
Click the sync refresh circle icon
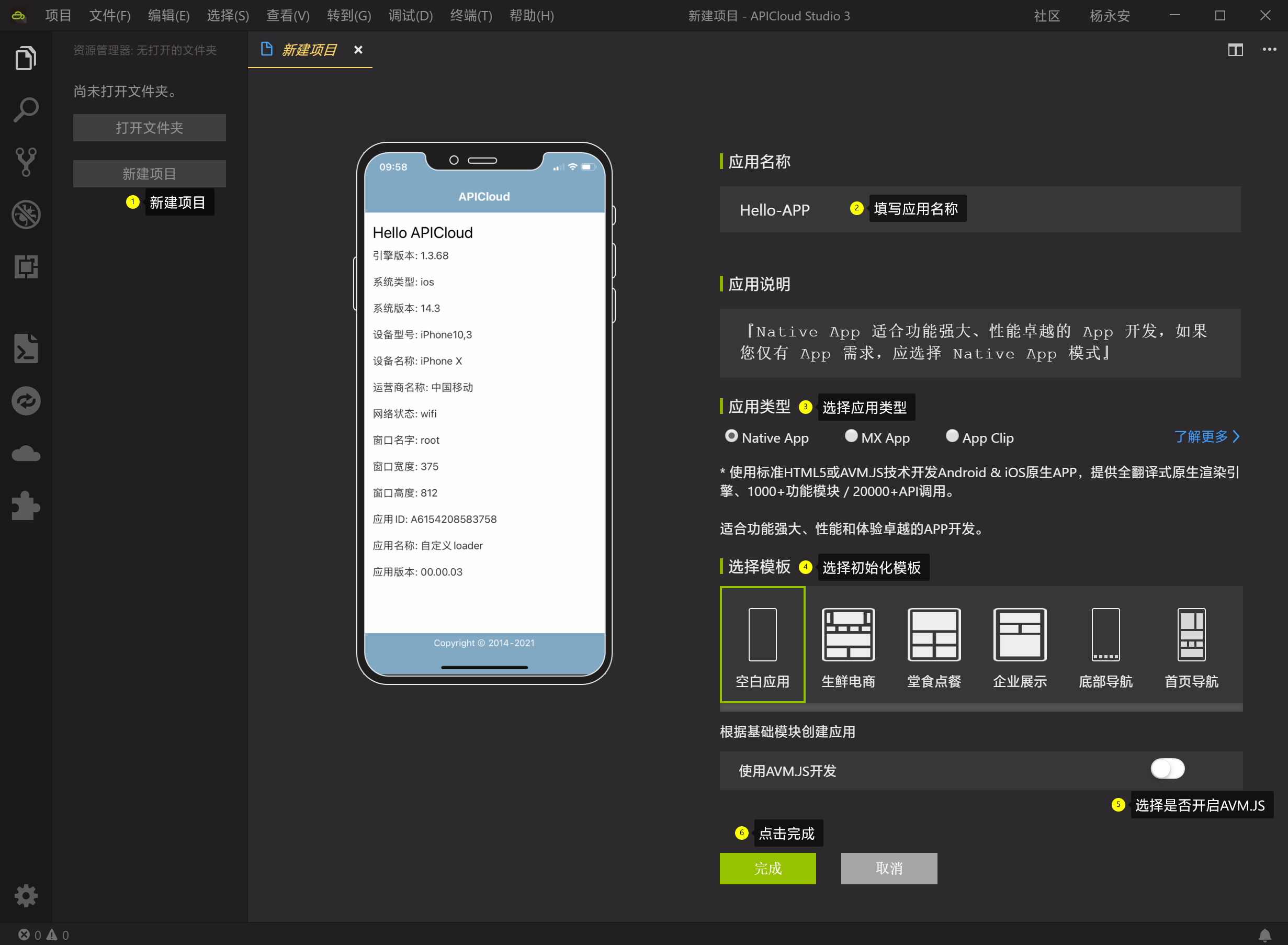(26, 401)
